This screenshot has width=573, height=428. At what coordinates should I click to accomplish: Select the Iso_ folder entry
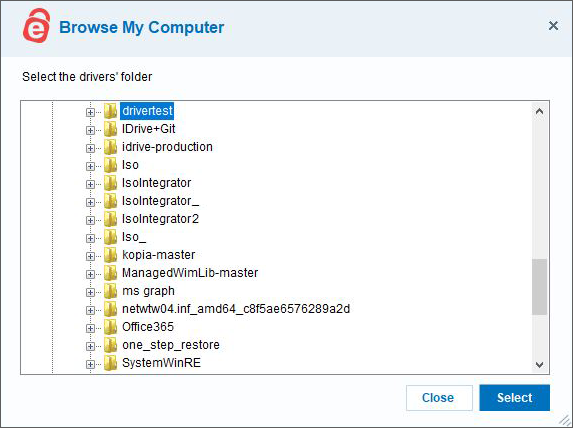(134, 237)
